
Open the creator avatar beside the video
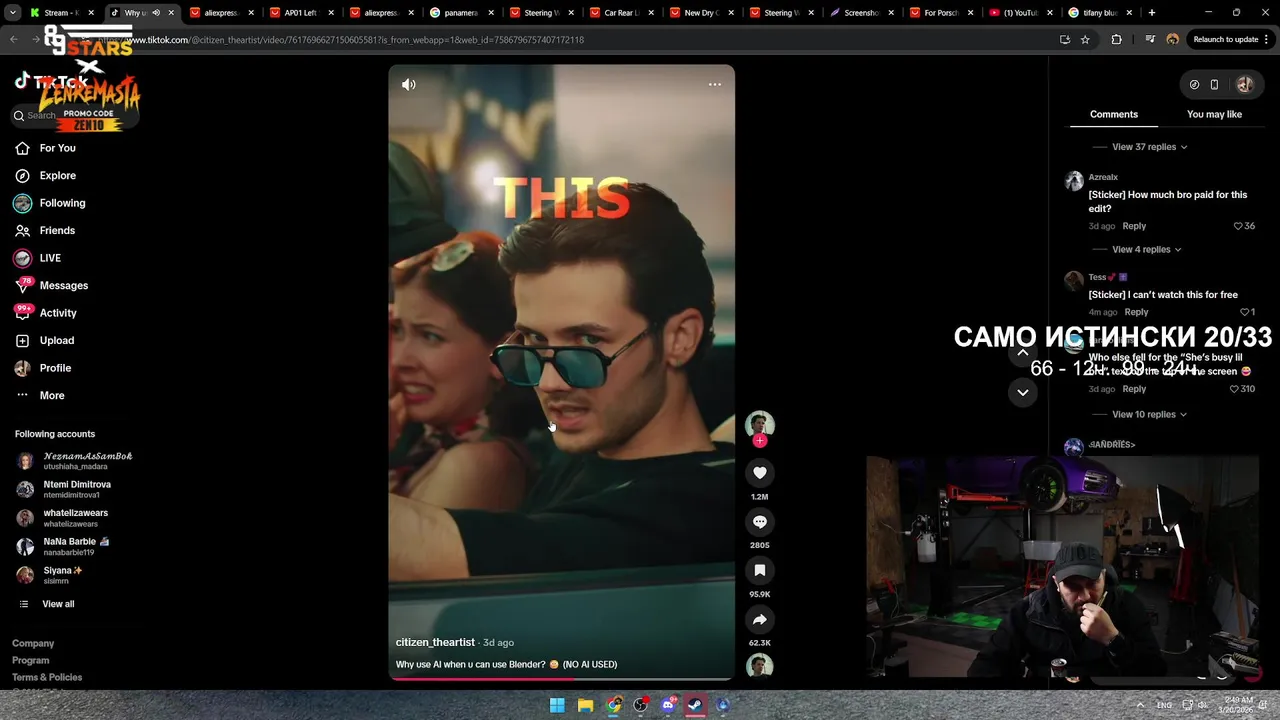coord(760,424)
